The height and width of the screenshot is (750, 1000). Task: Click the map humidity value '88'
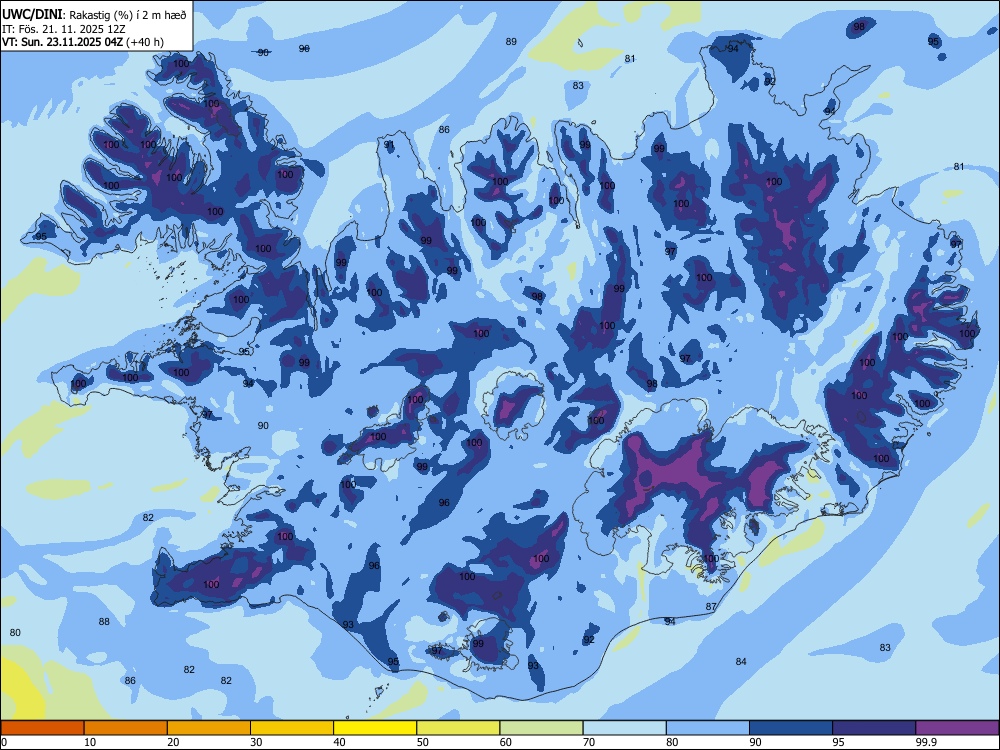(104, 621)
